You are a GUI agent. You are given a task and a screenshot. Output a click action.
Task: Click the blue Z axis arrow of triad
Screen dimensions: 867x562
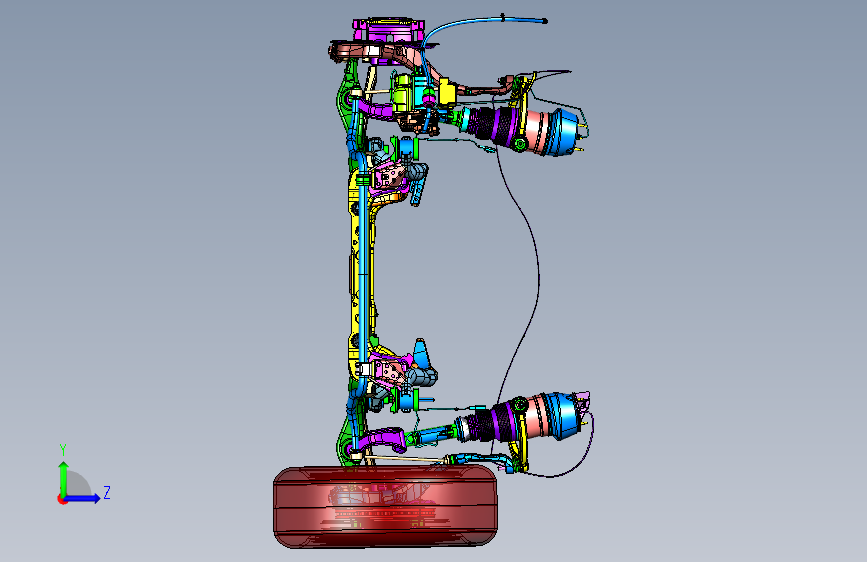point(82,498)
